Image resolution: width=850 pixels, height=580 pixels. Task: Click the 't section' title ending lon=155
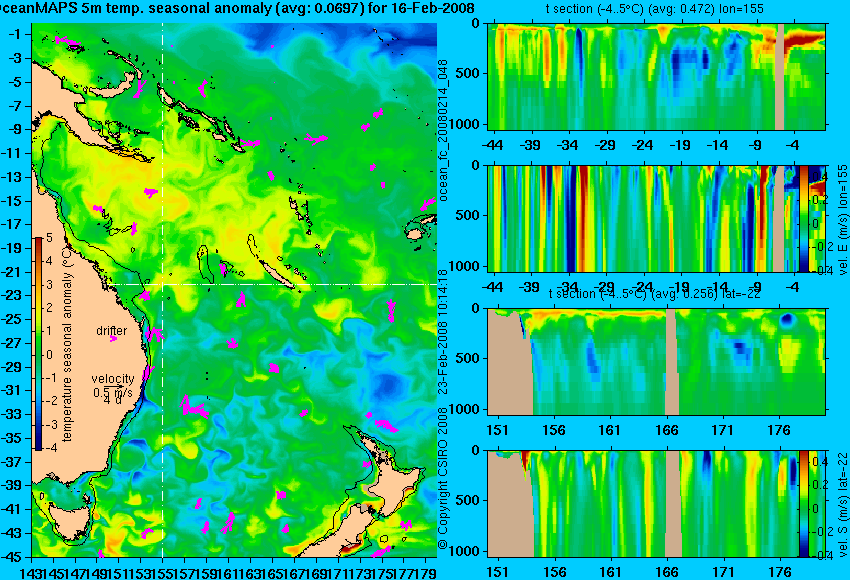point(654,9)
